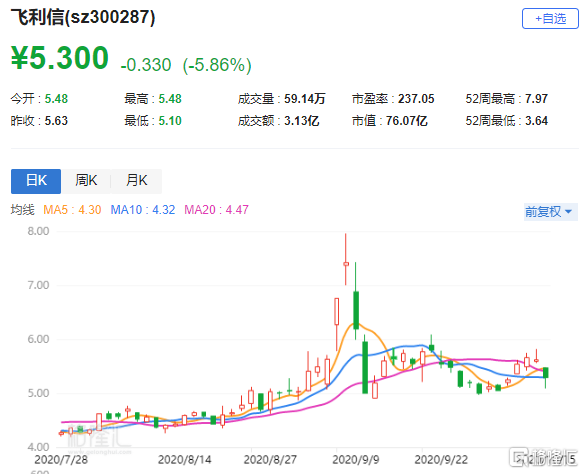
Task: Click the MA5 : 4.30 legend label
Action: point(72,210)
